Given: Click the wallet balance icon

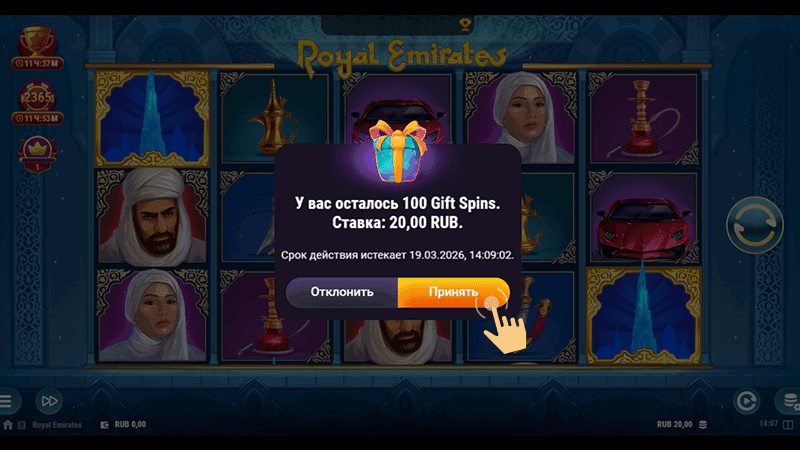Looking at the screenshot, I should pyautogui.click(x=105, y=424).
